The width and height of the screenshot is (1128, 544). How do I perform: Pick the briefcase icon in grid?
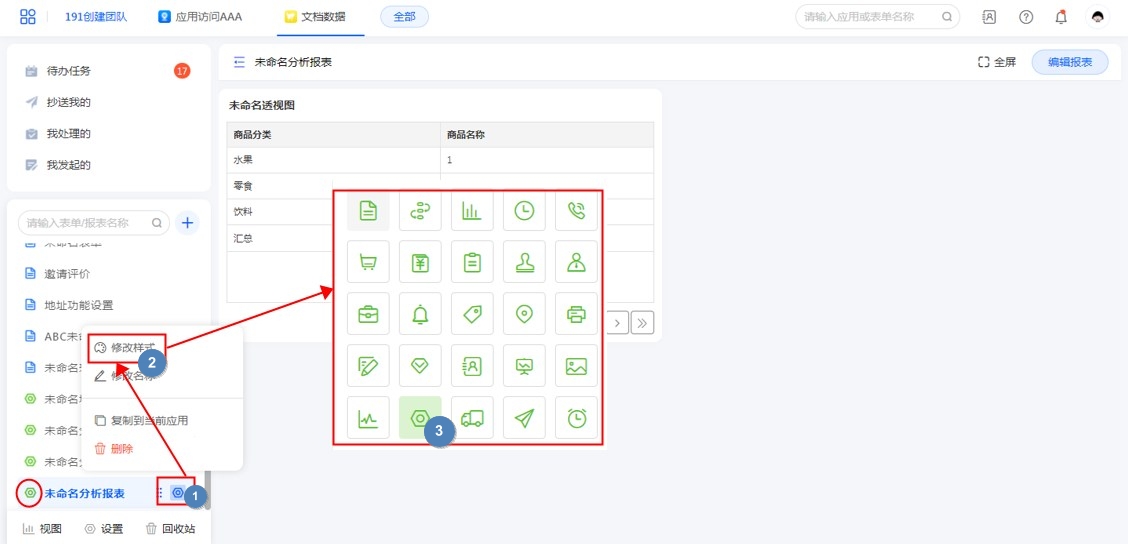368,314
